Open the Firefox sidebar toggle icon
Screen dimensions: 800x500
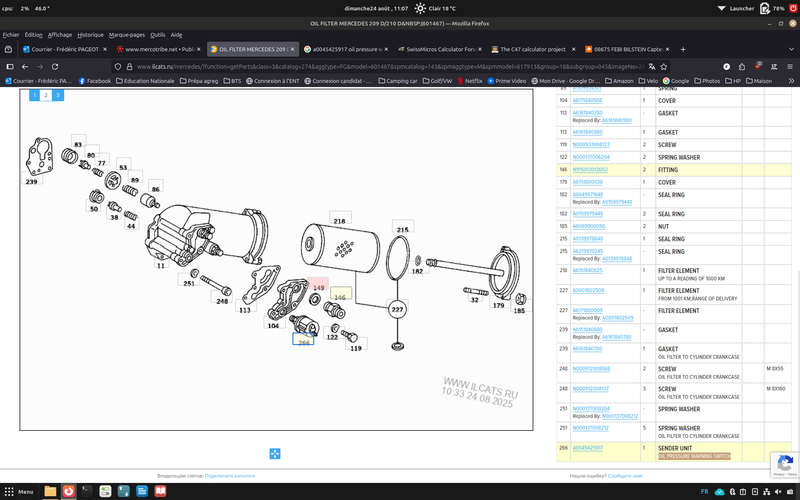coord(10,66)
